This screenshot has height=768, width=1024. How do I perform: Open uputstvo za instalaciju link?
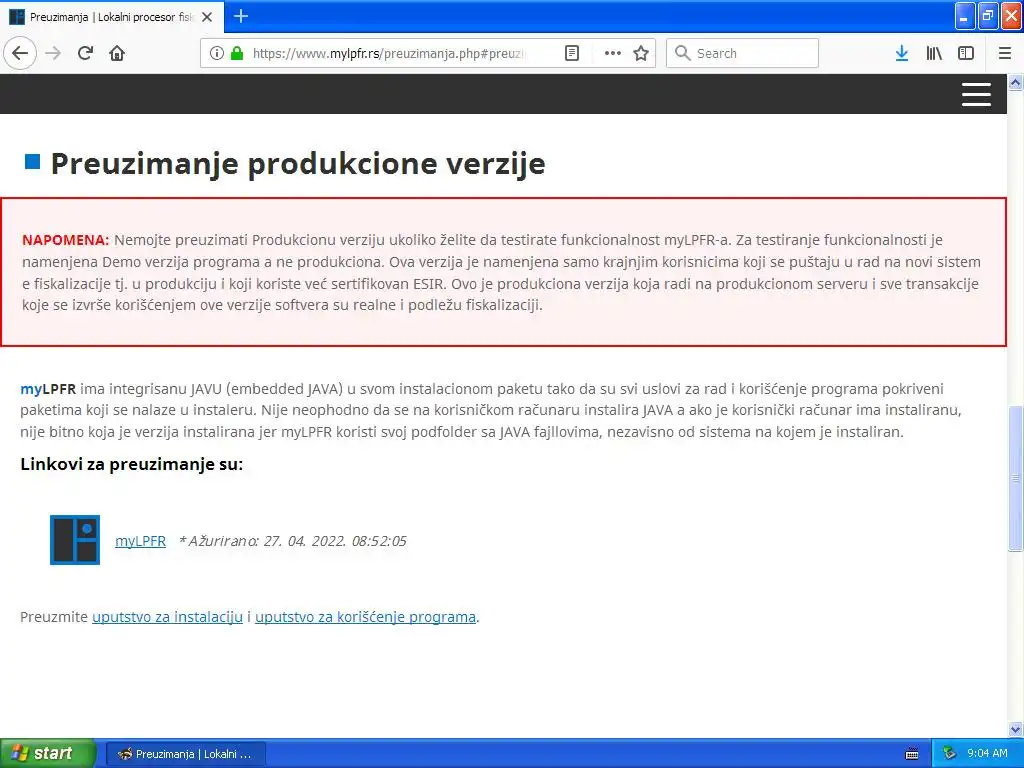coord(167,616)
